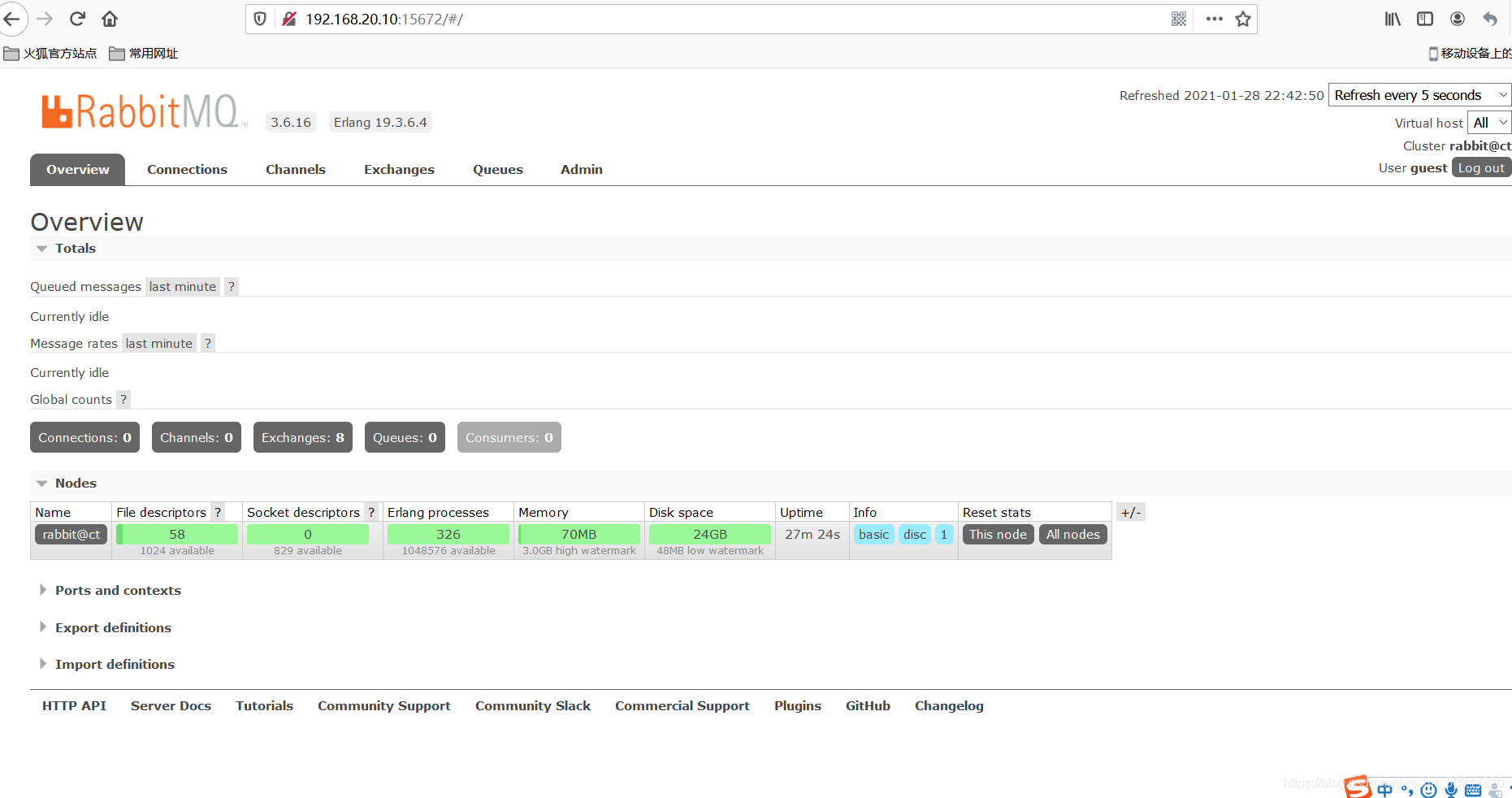Toggle the browser sidebar icon
The height and width of the screenshot is (798, 1512).
1425,19
